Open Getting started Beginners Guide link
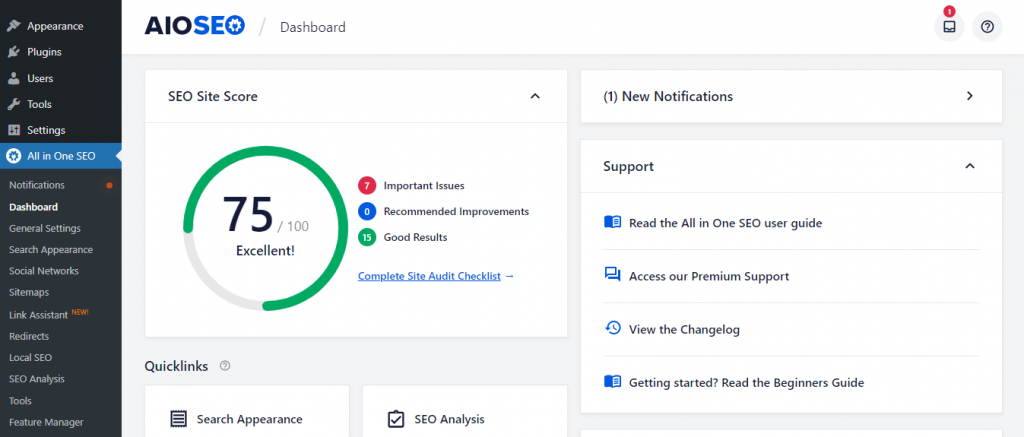The height and width of the screenshot is (437, 1024). tap(746, 382)
